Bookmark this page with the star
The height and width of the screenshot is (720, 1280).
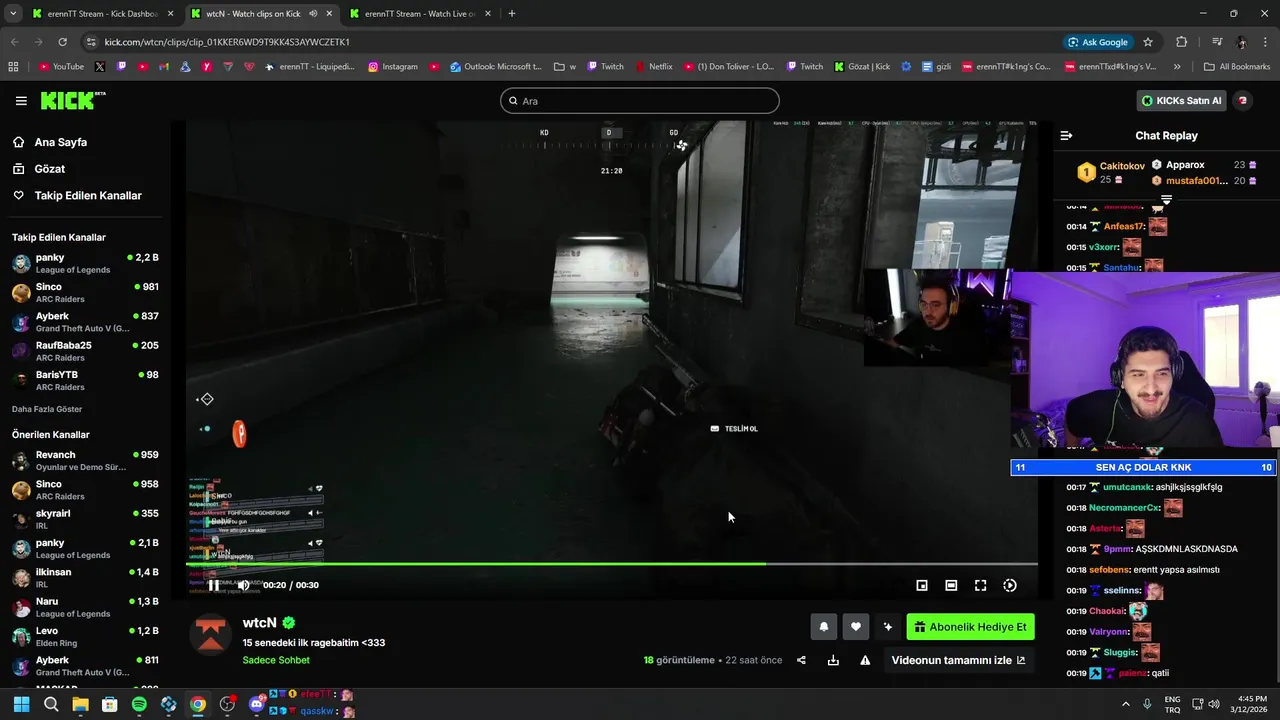(x=1148, y=42)
